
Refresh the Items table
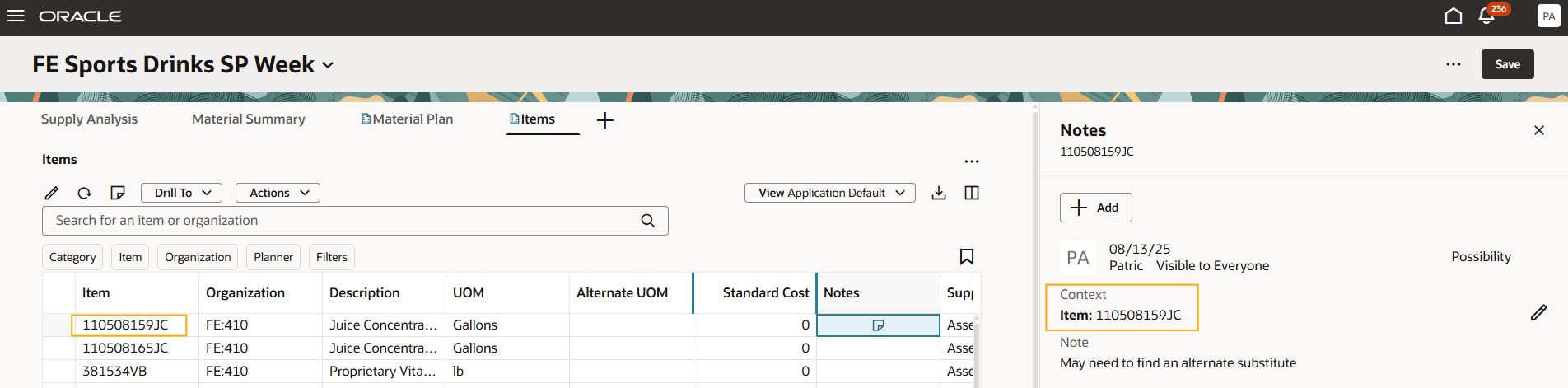pyautogui.click(x=84, y=193)
